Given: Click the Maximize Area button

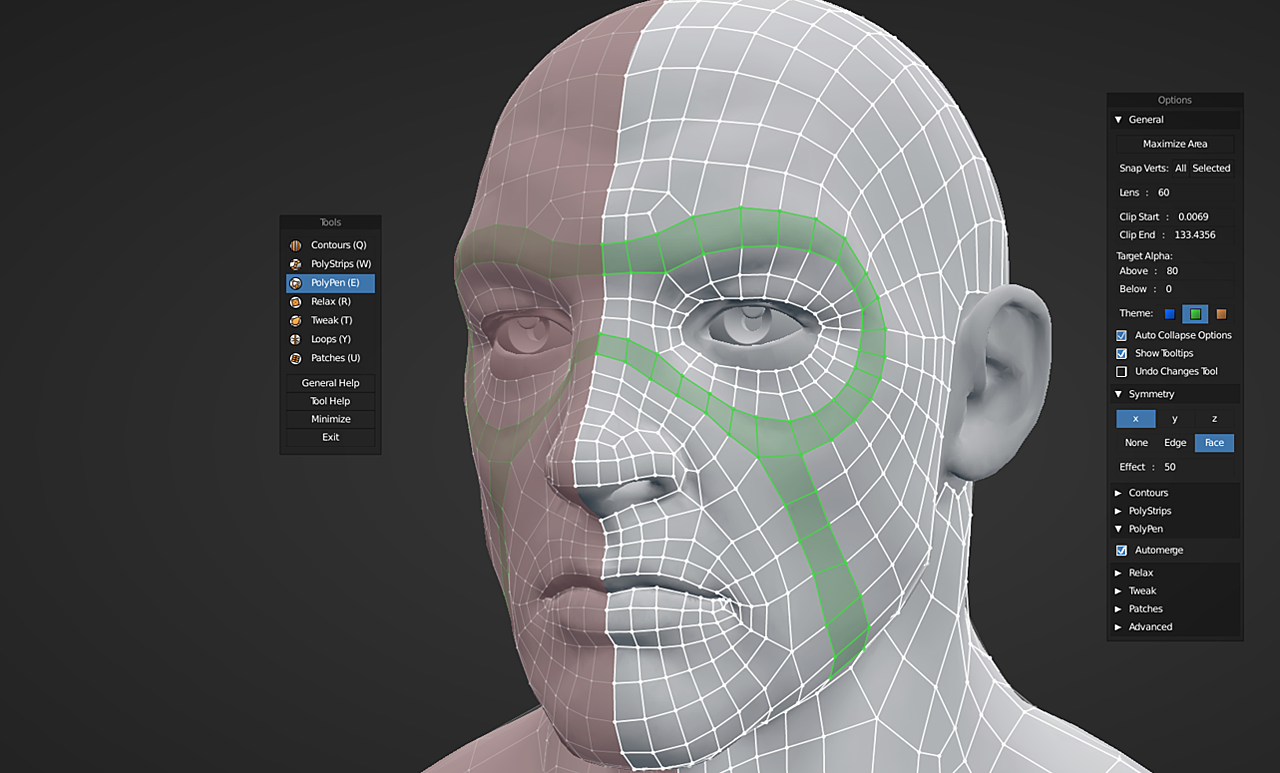Looking at the screenshot, I should (1175, 144).
